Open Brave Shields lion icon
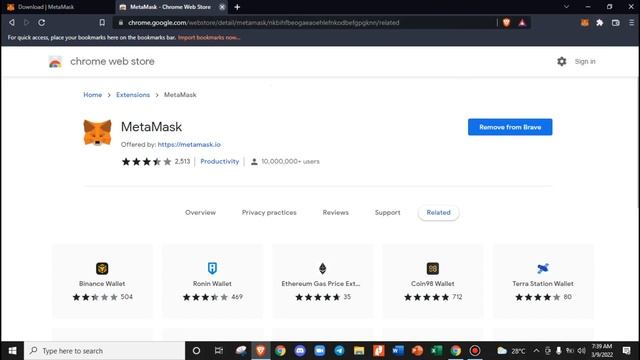 coord(507,22)
